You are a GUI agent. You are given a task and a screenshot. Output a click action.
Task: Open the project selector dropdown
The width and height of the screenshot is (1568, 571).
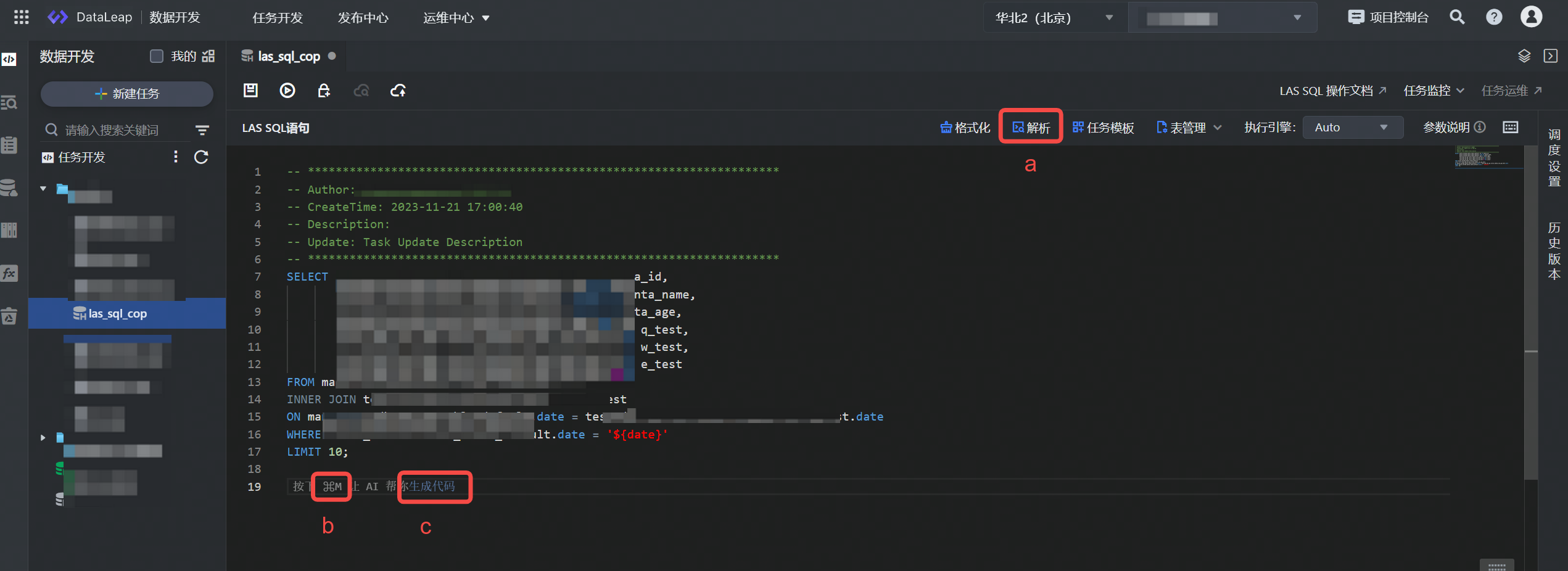point(1223,18)
